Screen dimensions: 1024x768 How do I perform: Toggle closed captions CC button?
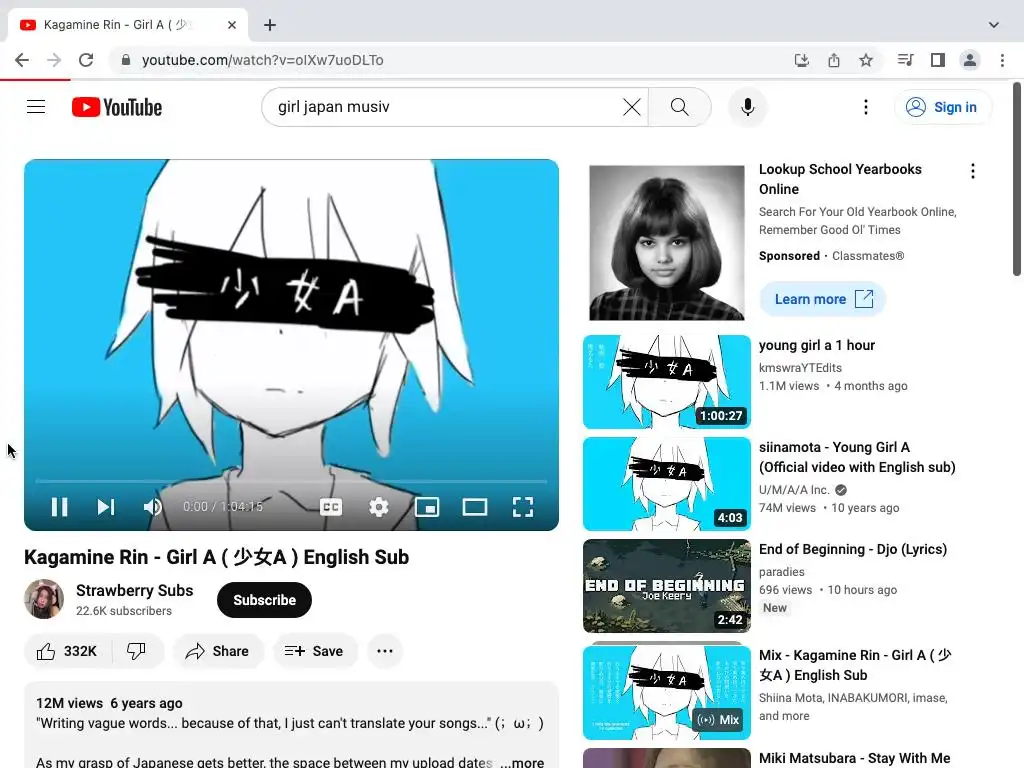coord(331,507)
